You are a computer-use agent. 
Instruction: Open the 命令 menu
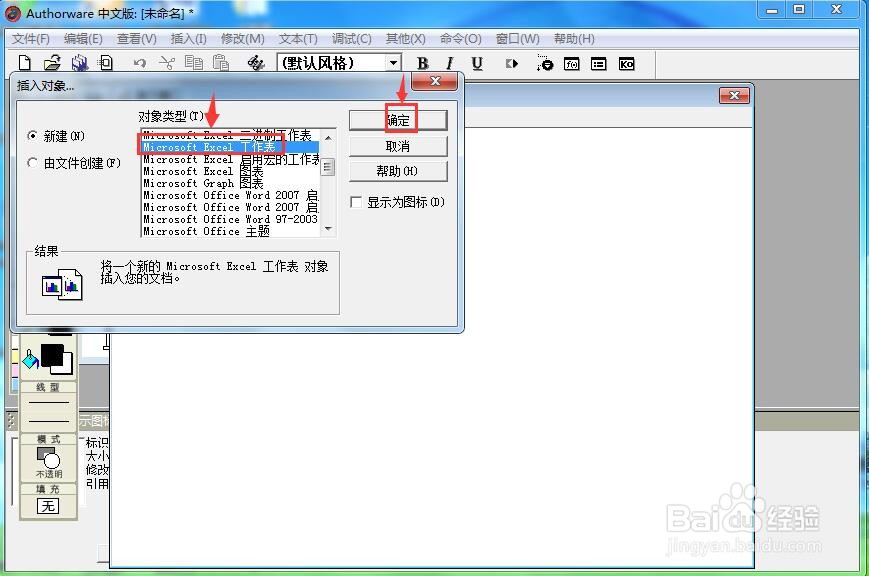460,39
